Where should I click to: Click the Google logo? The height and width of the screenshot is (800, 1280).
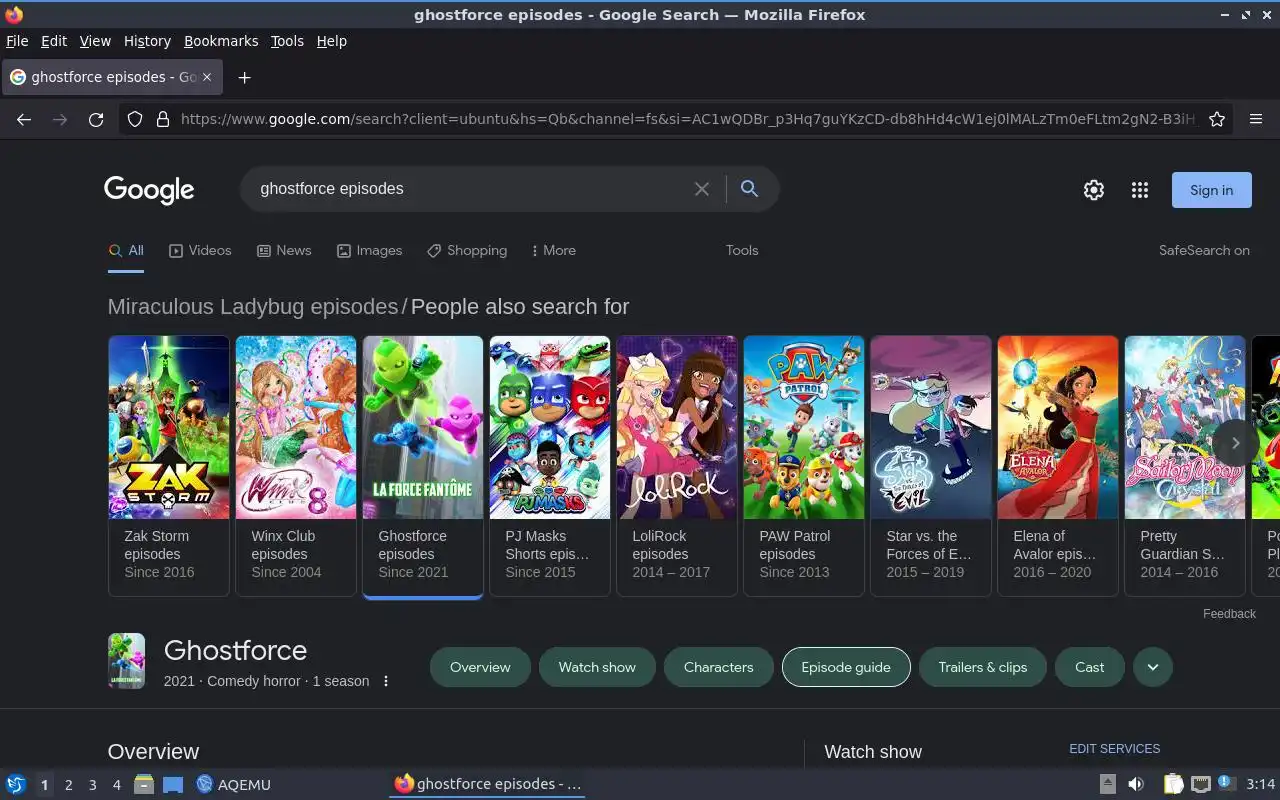[x=149, y=190]
